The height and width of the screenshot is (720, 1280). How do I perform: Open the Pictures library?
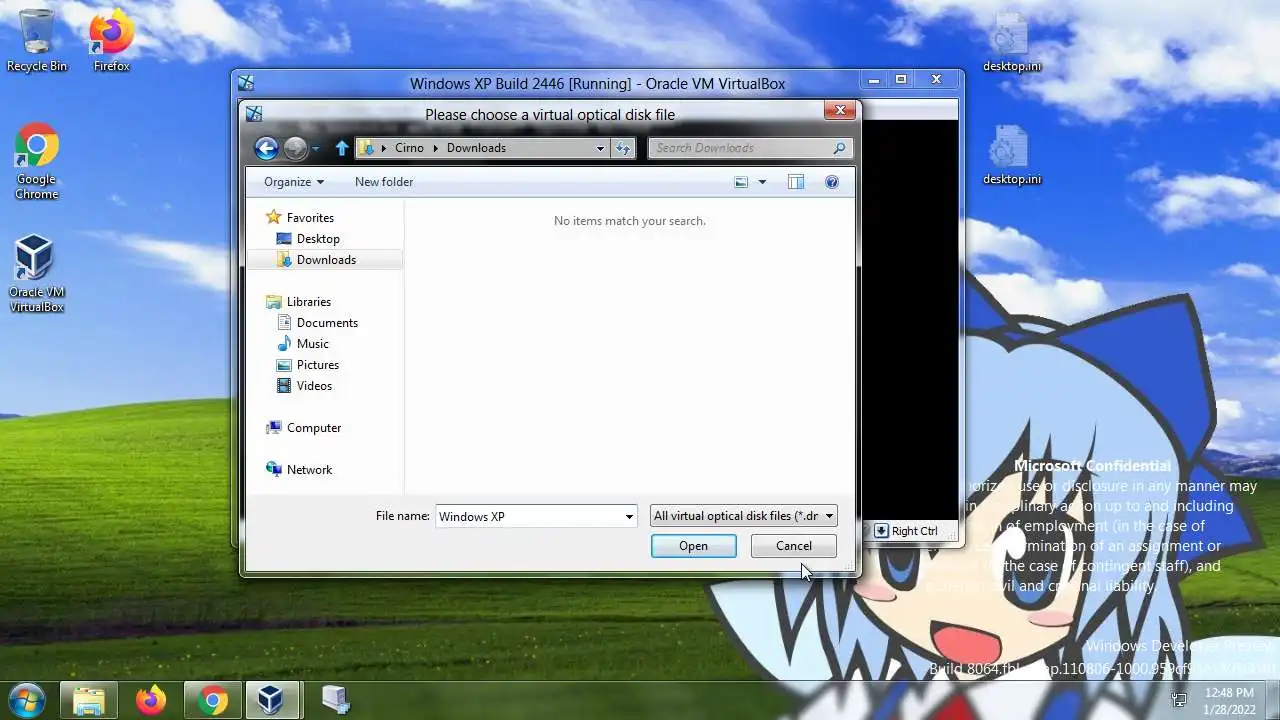pyautogui.click(x=317, y=365)
